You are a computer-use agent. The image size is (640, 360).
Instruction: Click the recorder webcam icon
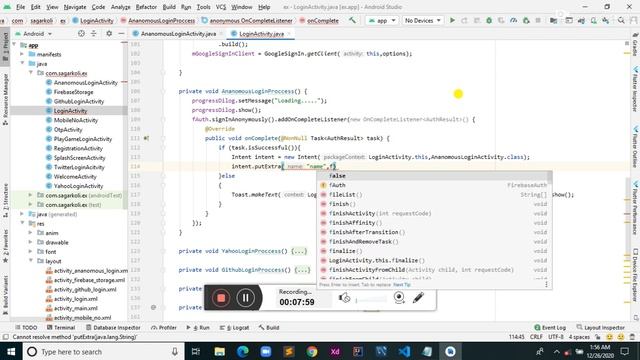[x=399, y=298]
